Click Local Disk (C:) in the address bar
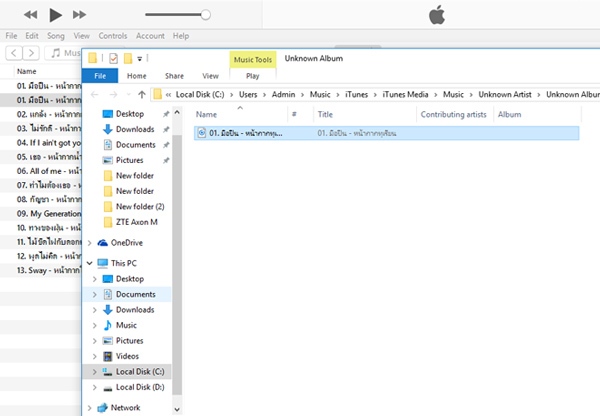Image resolution: width=600 pixels, height=416 pixels. click(x=200, y=95)
